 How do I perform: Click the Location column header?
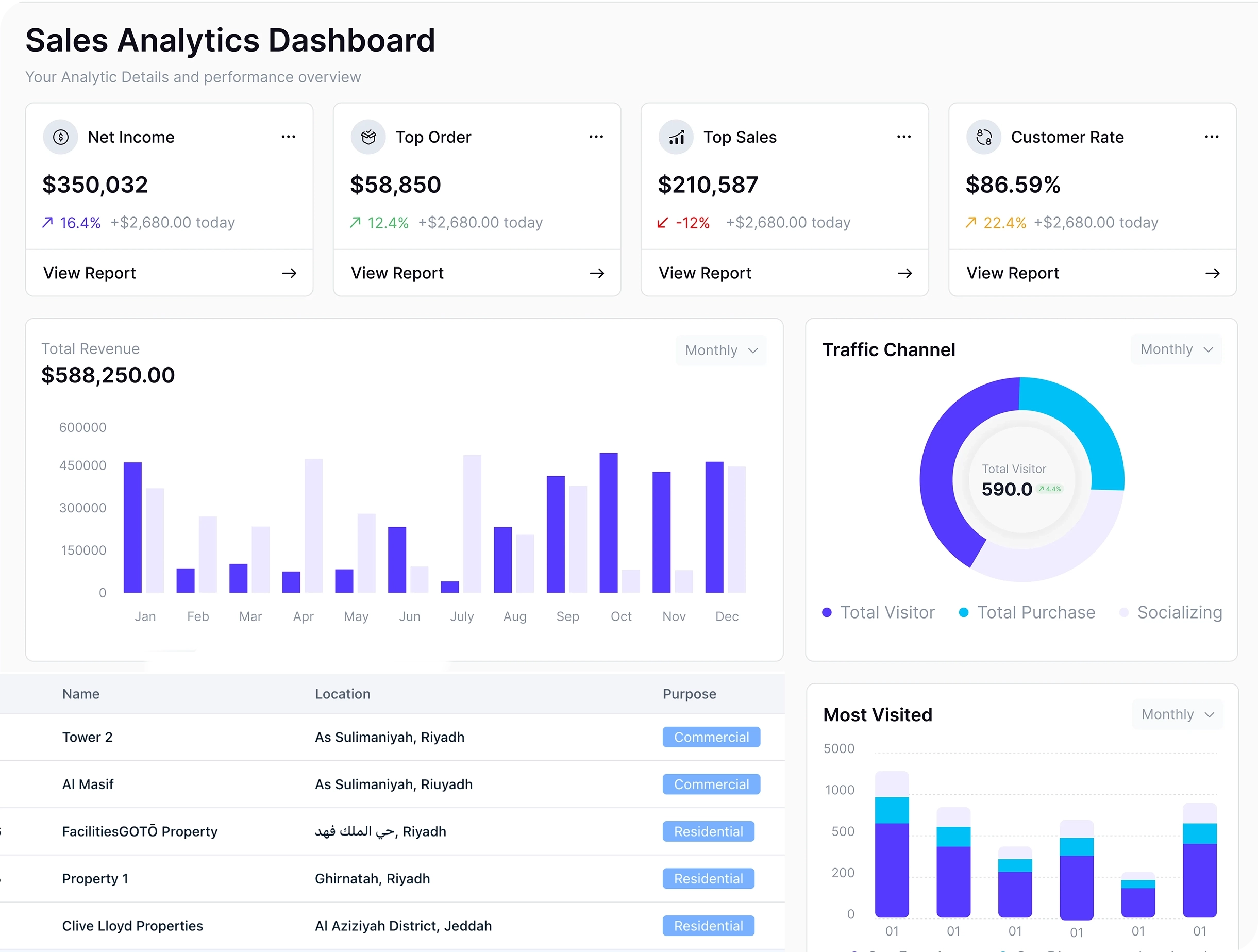(342, 694)
